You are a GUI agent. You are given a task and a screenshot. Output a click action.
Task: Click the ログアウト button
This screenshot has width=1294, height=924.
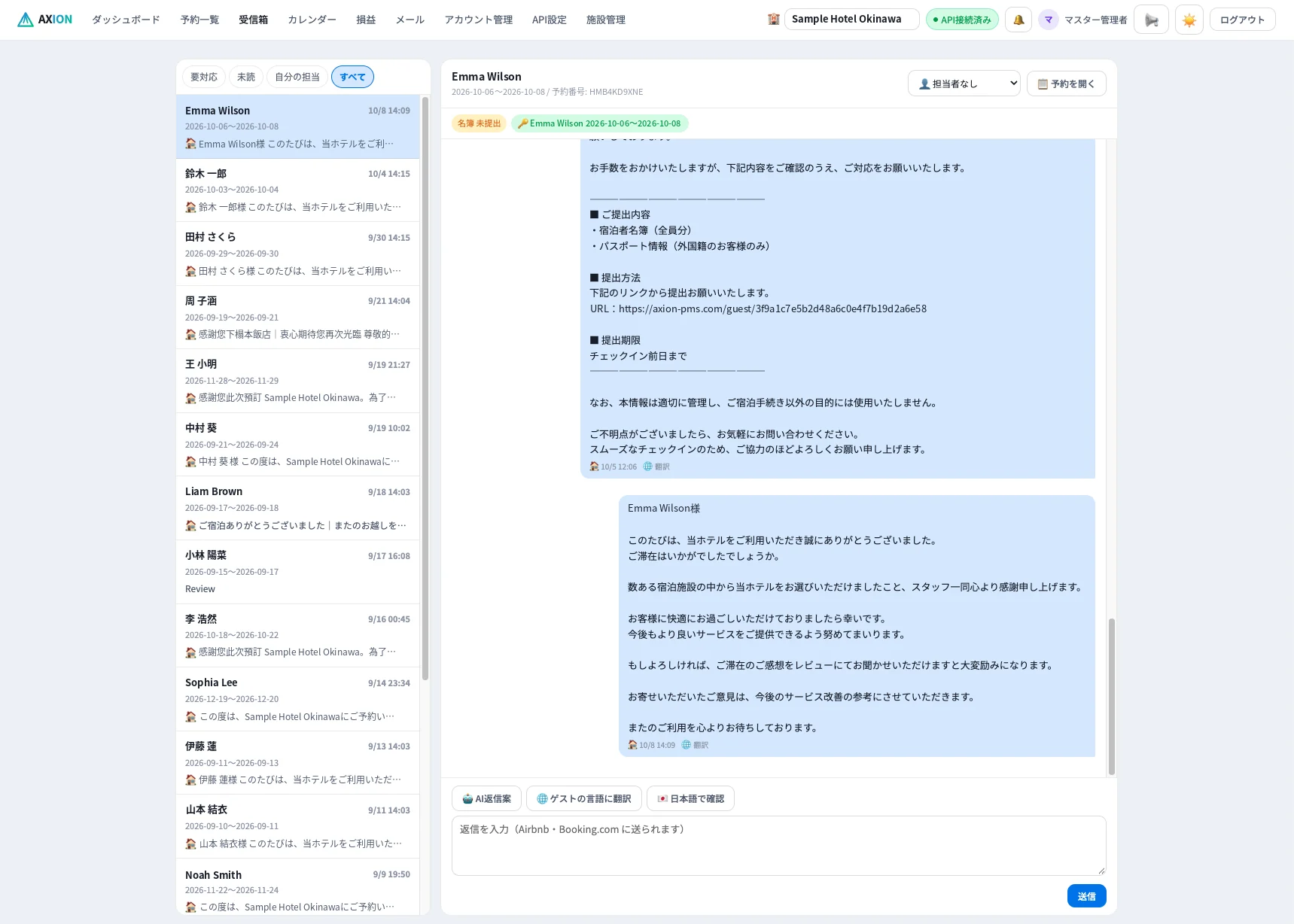pyautogui.click(x=1242, y=20)
